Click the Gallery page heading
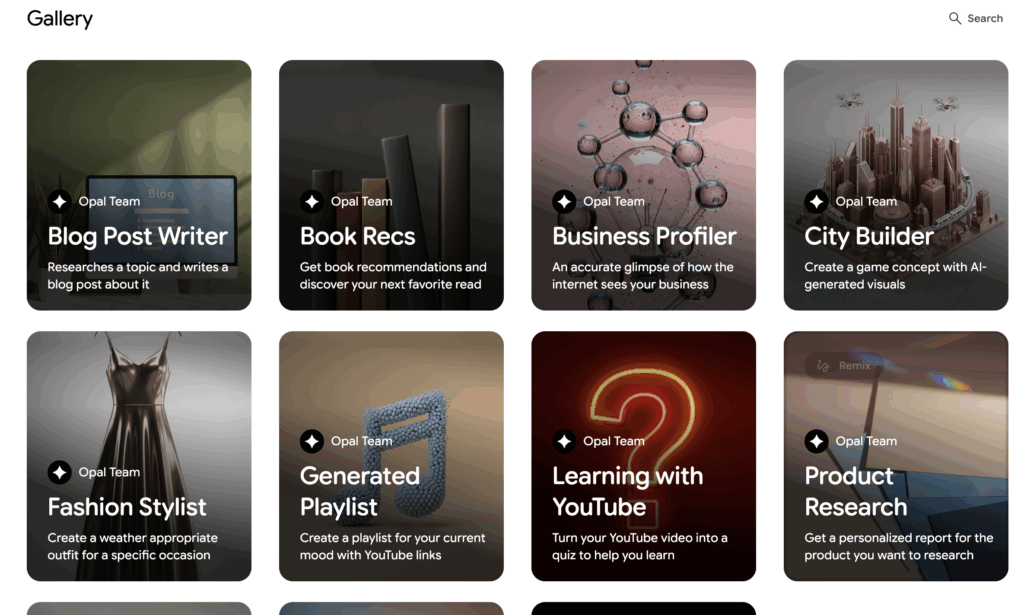Viewport: 1024px width, 615px height. [60, 19]
